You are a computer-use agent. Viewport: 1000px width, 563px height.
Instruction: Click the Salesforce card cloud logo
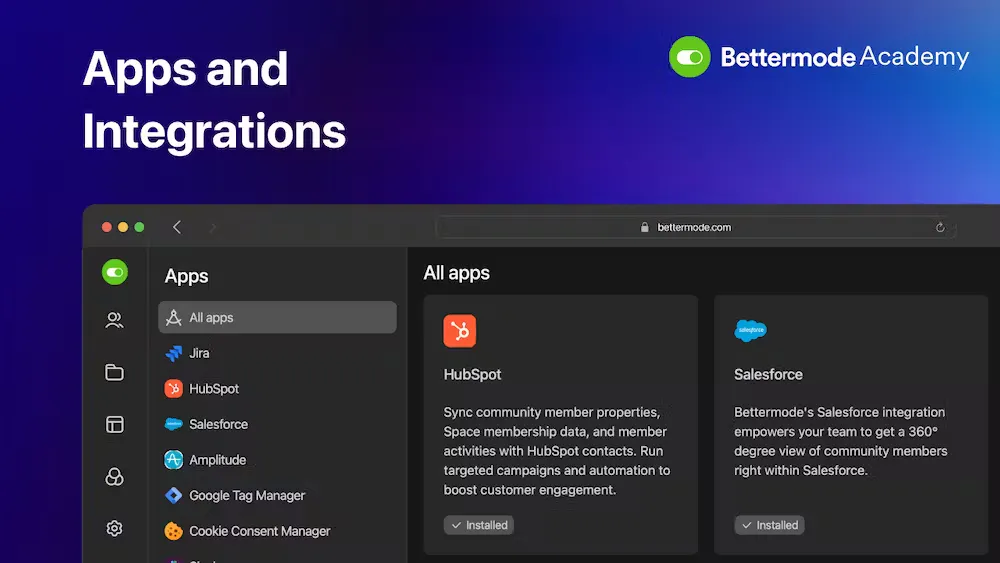751,330
